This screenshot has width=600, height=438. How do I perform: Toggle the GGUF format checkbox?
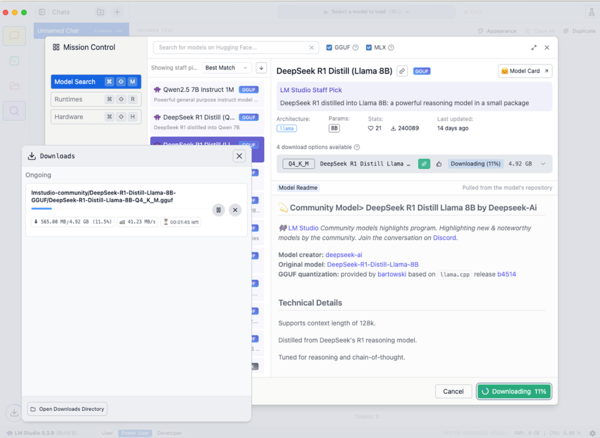click(329, 47)
